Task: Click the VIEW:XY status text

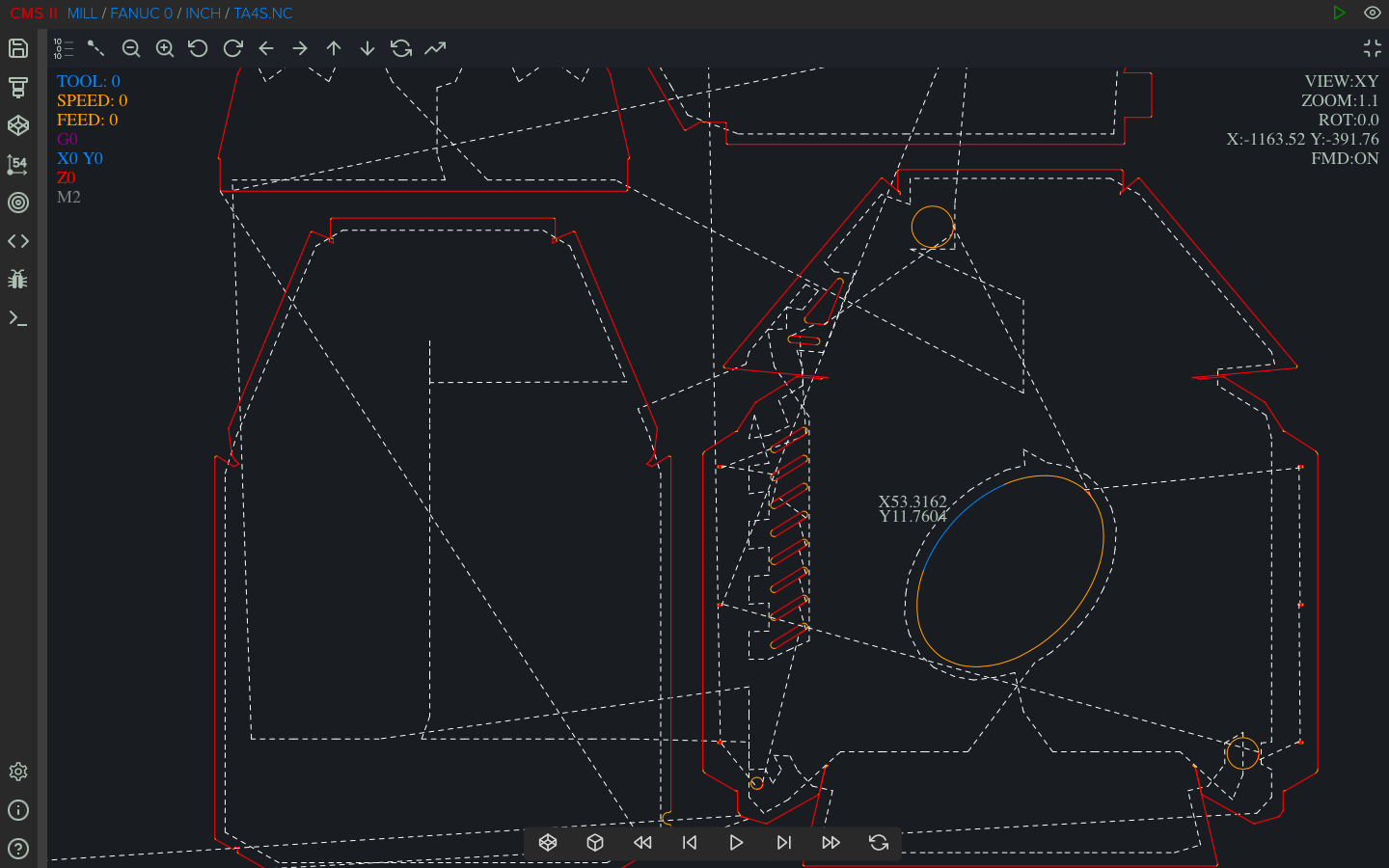Action: point(1342,81)
